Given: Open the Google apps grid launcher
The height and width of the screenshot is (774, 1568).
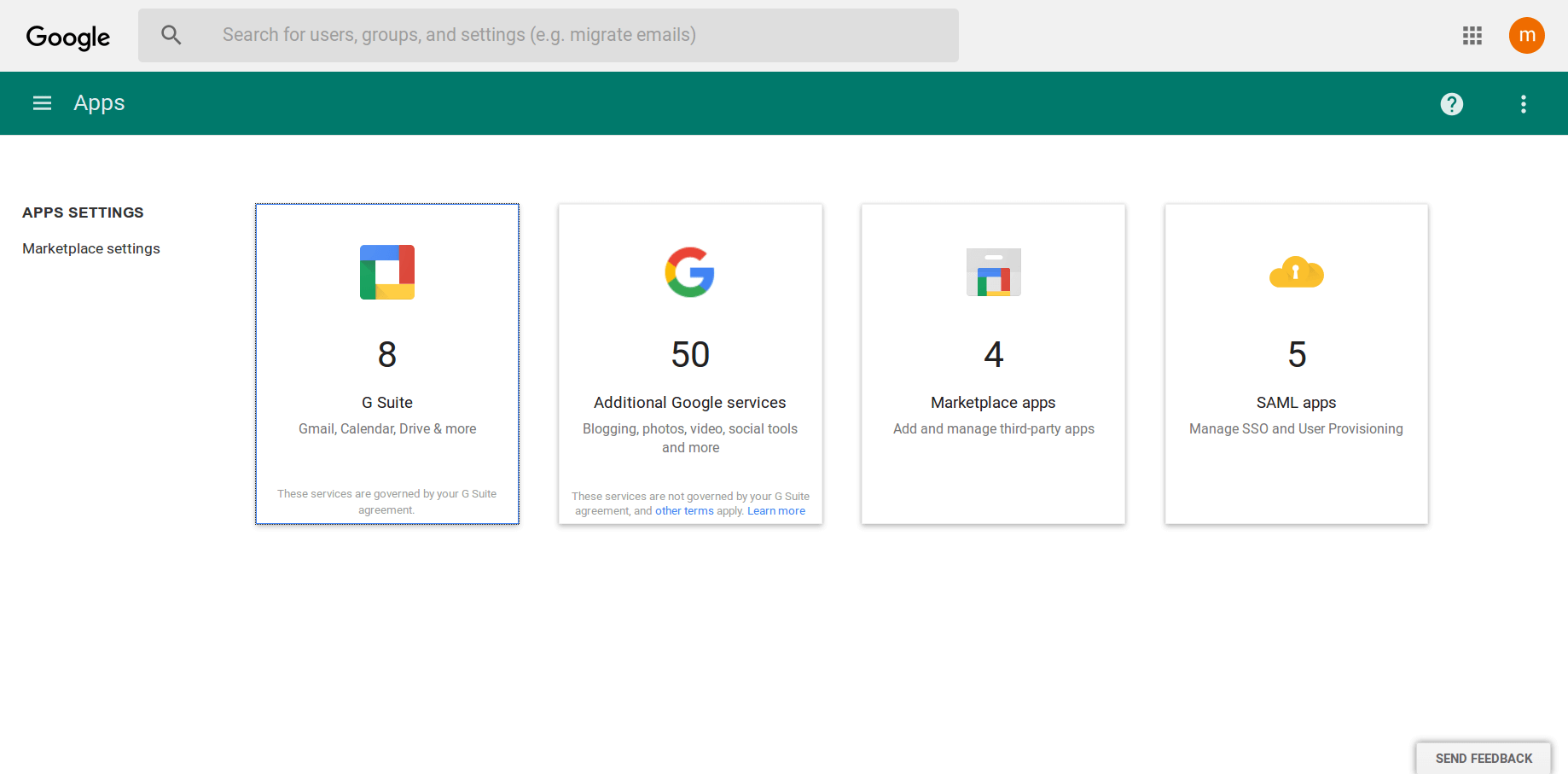Looking at the screenshot, I should tap(1472, 35).
